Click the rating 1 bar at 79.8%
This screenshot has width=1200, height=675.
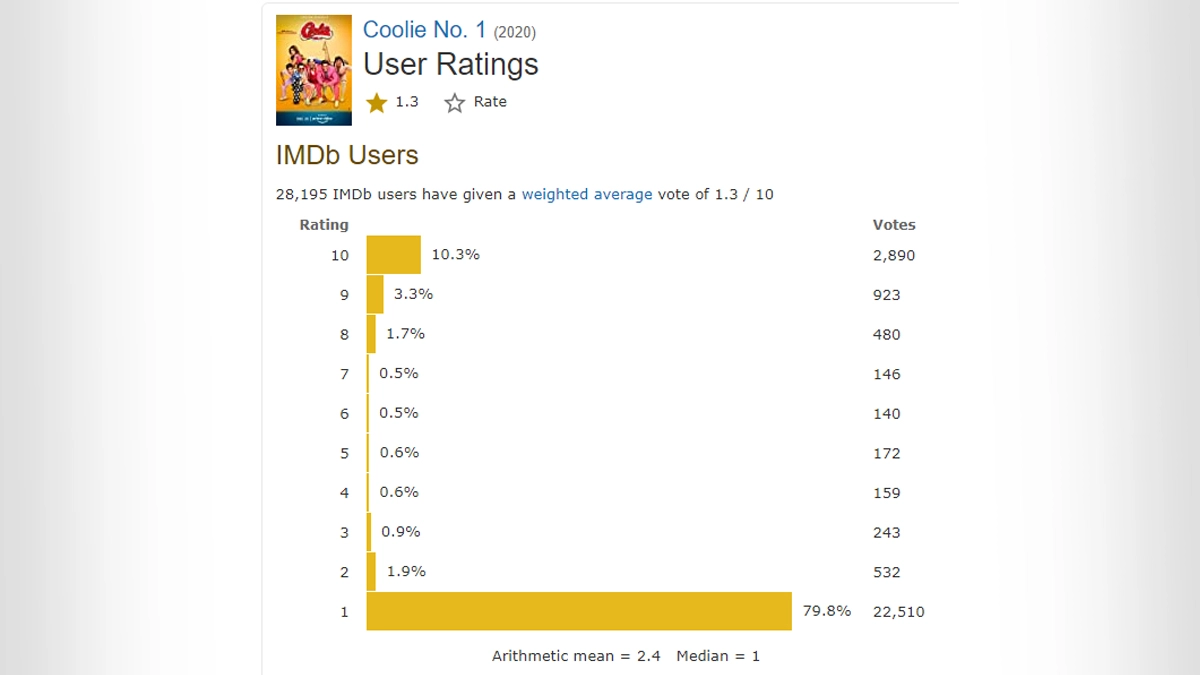pos(579,611)
